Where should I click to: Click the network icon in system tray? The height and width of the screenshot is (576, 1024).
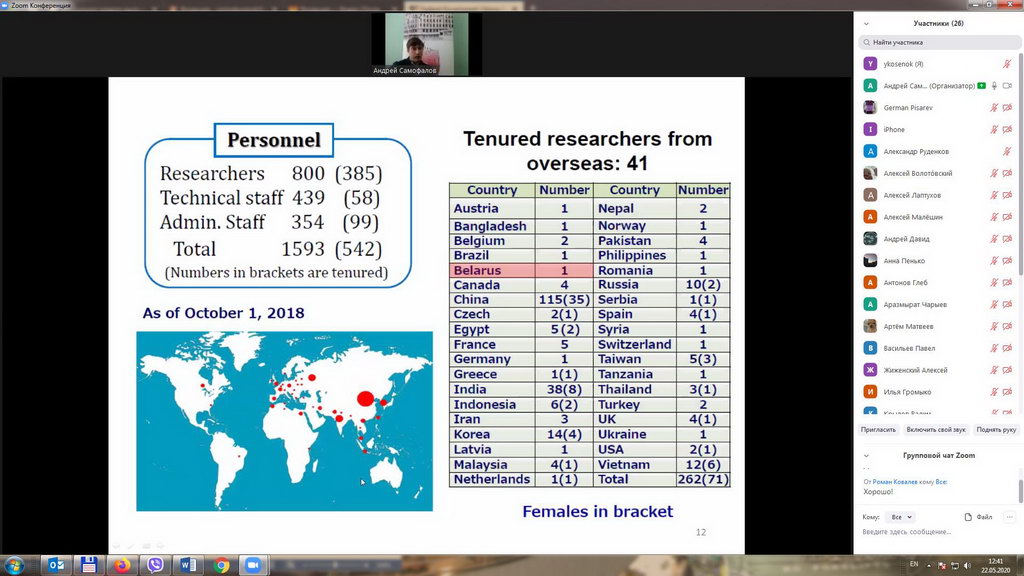coord(955,566)
